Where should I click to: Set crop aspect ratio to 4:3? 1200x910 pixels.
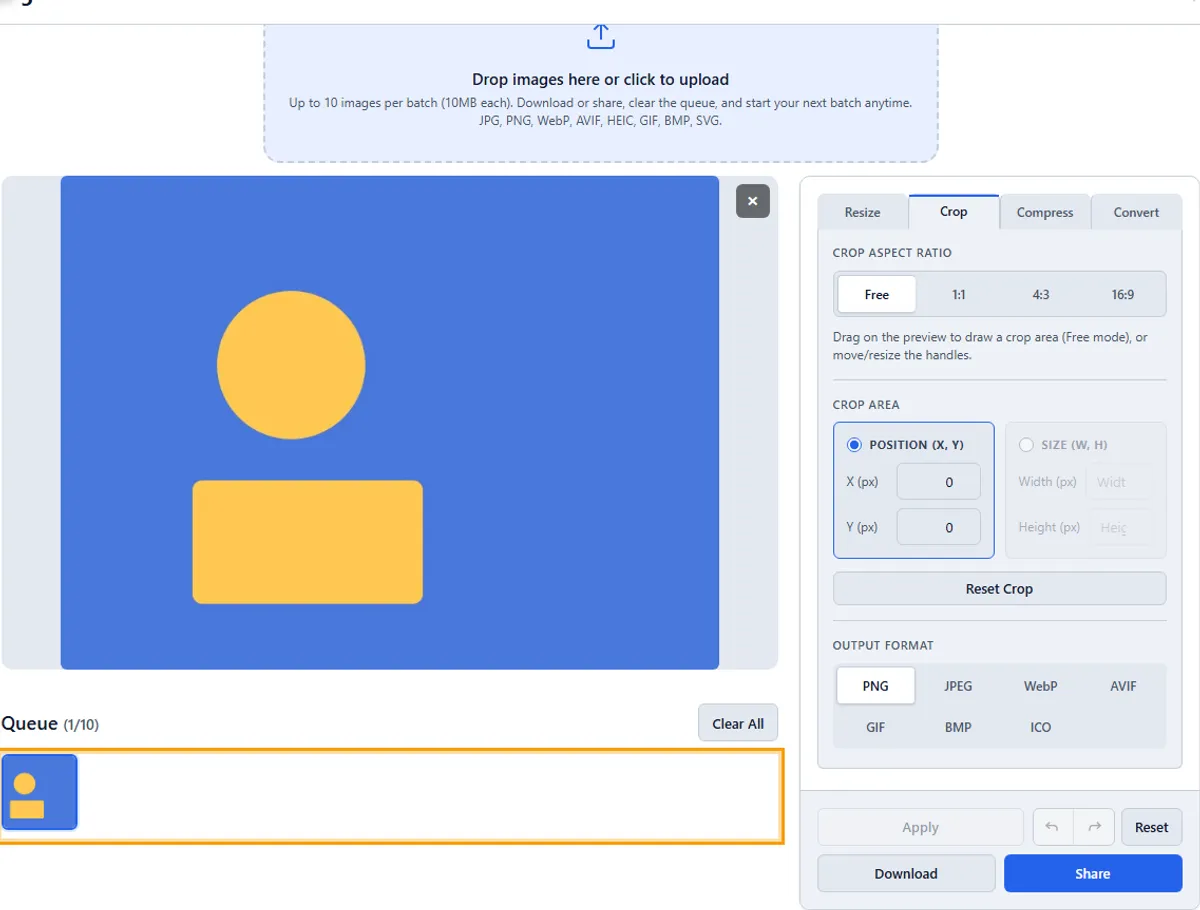[1041, 295]
